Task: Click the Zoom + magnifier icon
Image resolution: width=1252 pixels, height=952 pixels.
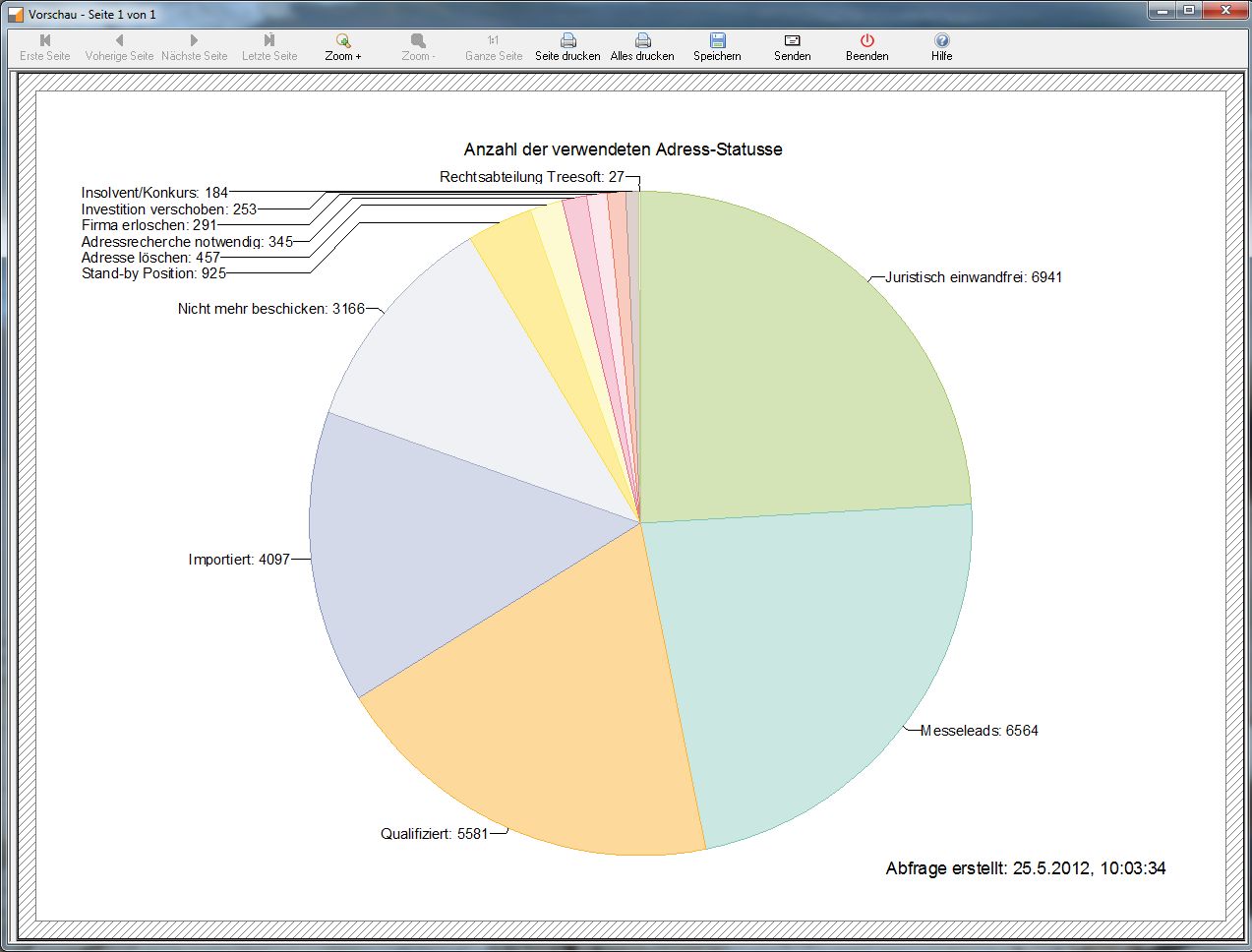Action: point(343,41)
